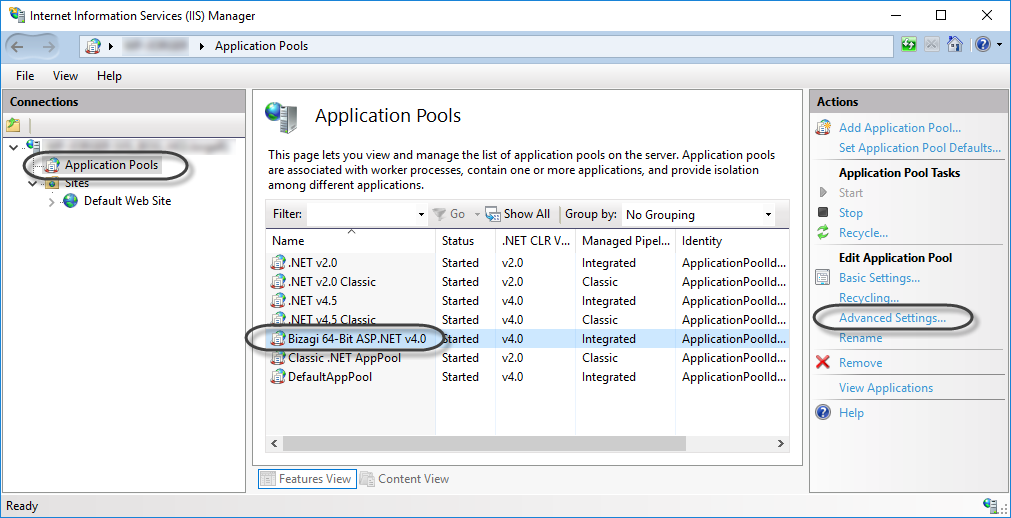
Task: Click the Show All button
Action: point(518,214)
